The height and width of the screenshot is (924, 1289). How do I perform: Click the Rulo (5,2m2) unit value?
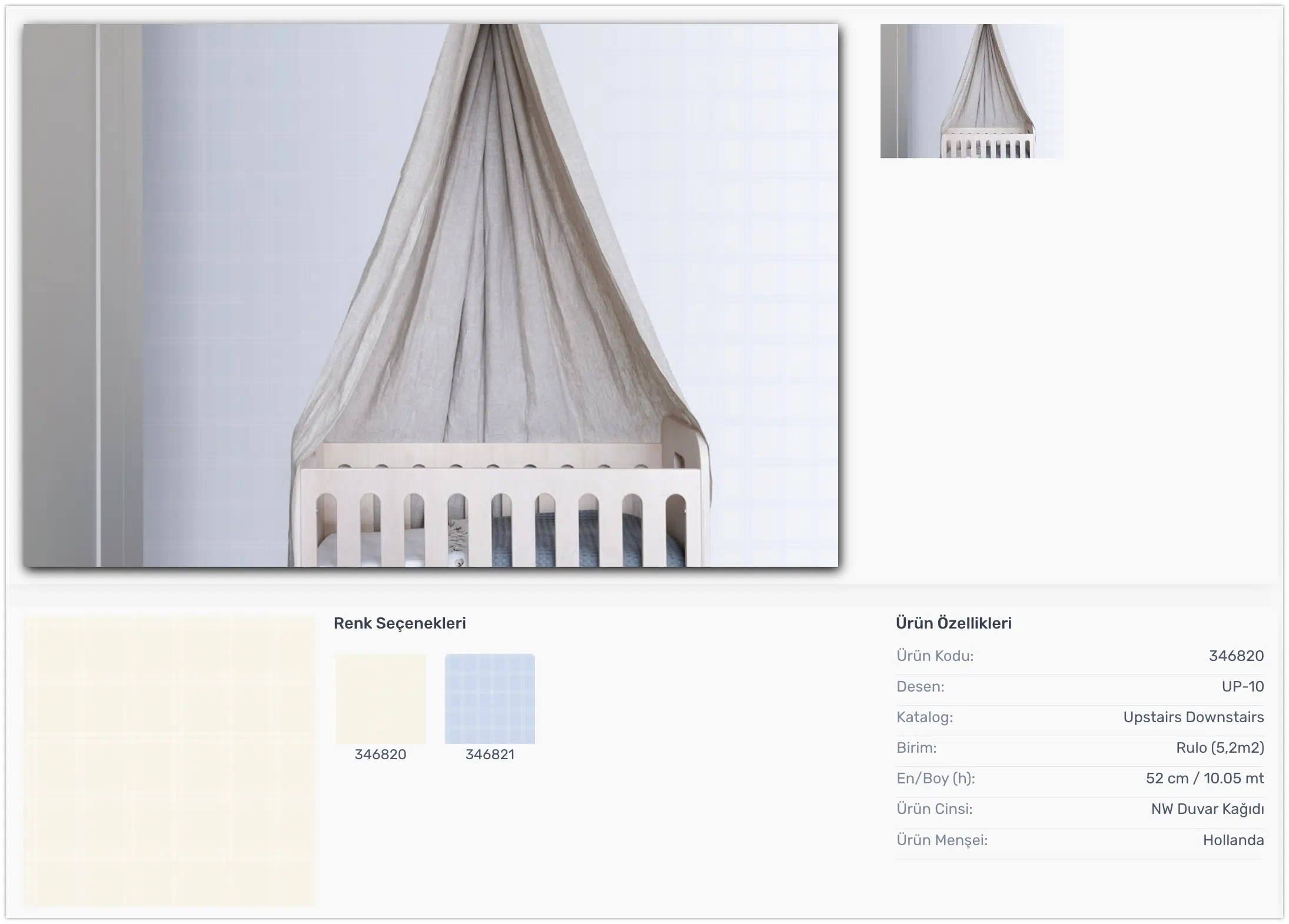point(1220,747)
